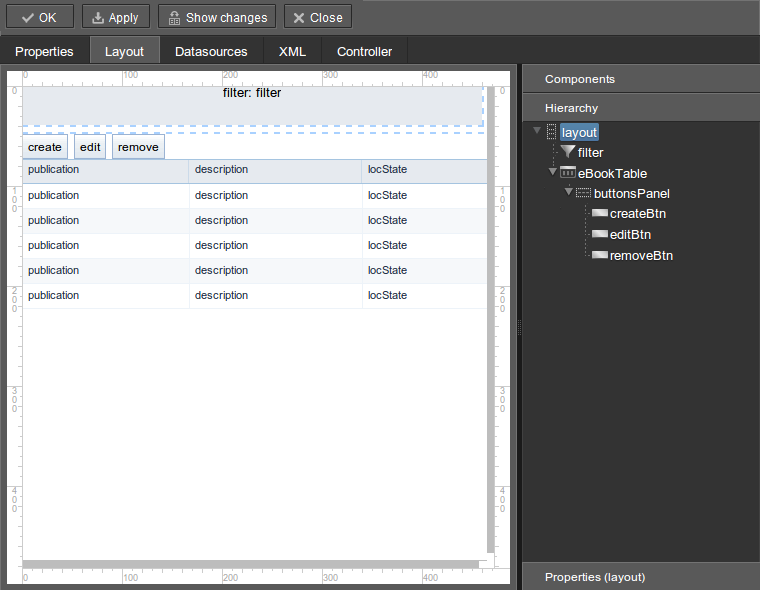Select editBtn in the hierarchy tree
The width and height of the screenshot is (760, 590).
coord(630,235)
